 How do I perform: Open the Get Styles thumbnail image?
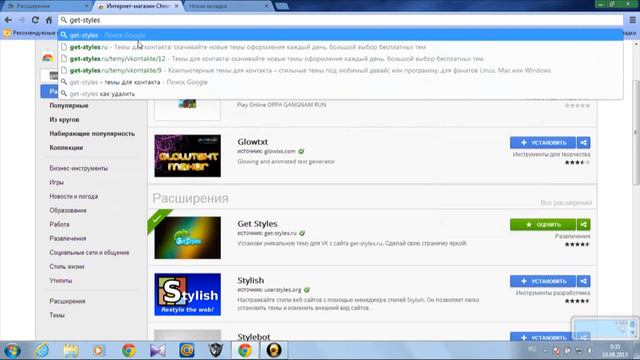pos(187,238)
